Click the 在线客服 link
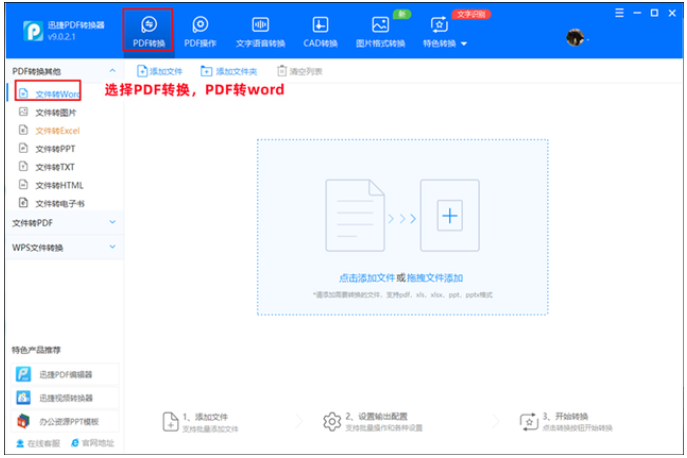687x458 pixels. pos(38,444)
